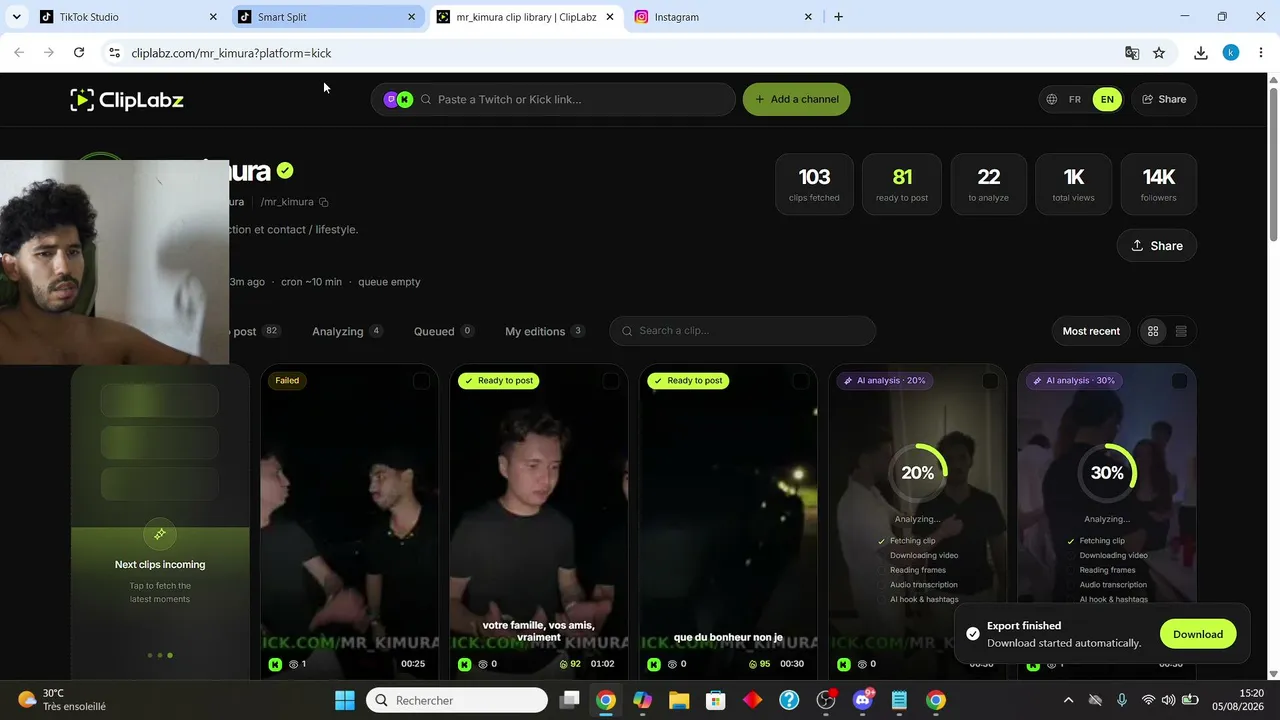Viewport: 1280px width, 720px height.
Task: Copy the /mr_kimura handle with copy icon
Action: [323, 202]
